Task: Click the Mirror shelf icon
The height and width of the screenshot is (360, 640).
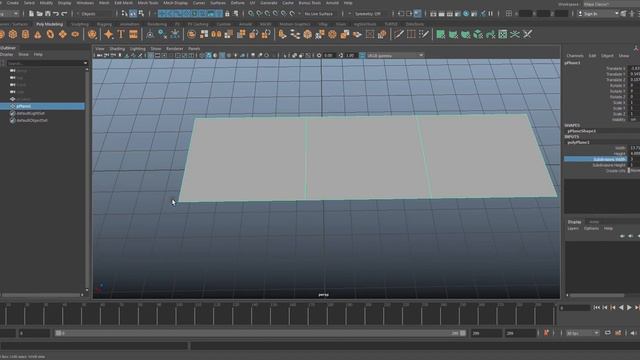Action: tap(216, 35)
